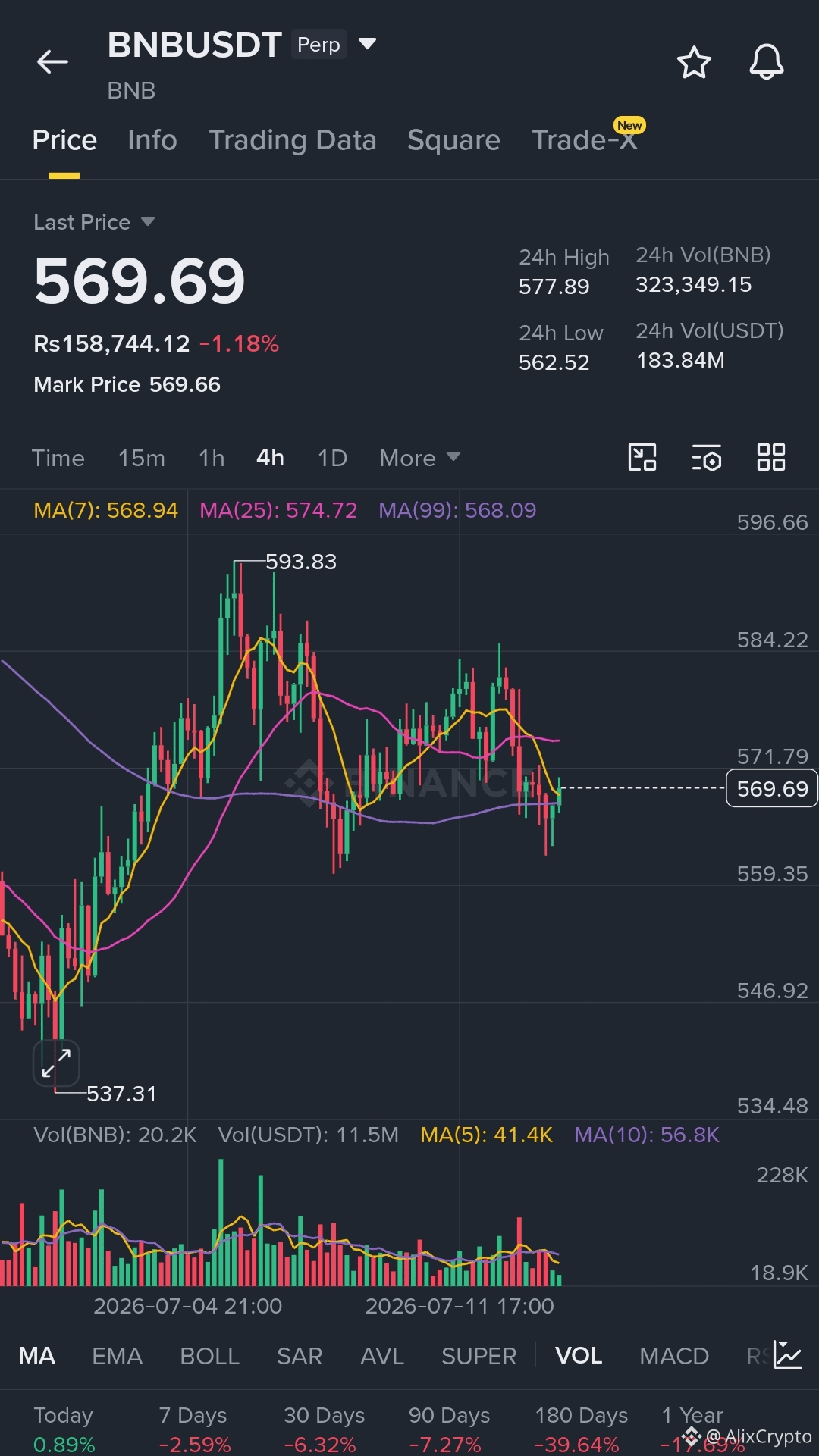Open the grid layout icon
The height and width of the screenshot is (1456, 819).
click(771, 457)
